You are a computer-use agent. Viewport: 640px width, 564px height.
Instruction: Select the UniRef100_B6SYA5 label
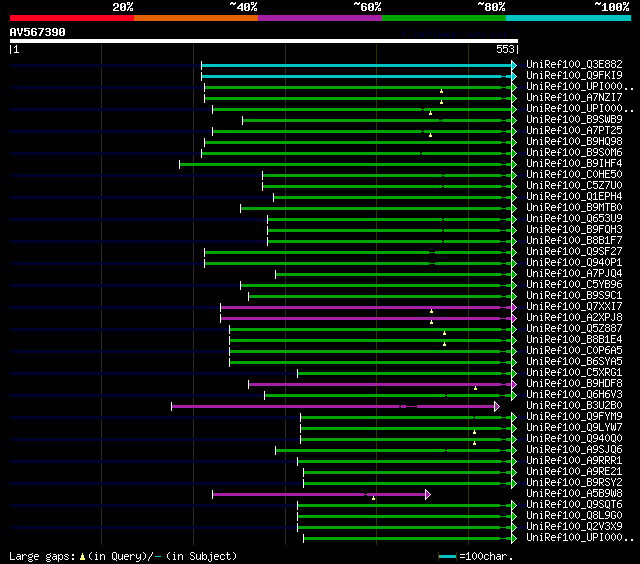pyautogui.click(x=574, y=362)
